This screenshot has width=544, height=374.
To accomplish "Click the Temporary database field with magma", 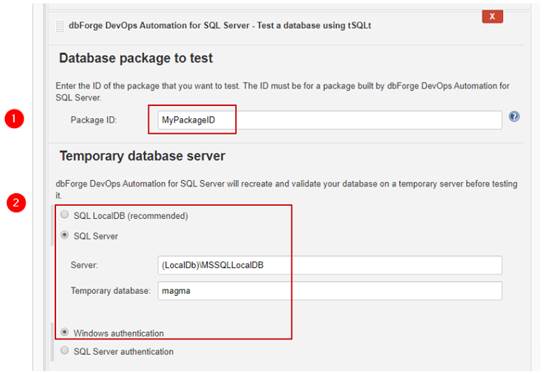I will coord(330,291).
